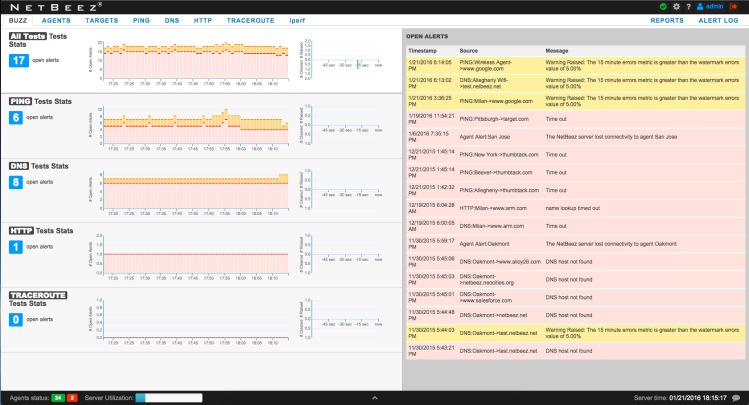Select the Agent Alert:San Jose row
This screenshot has width=749, height=405.
coord(576,137)
